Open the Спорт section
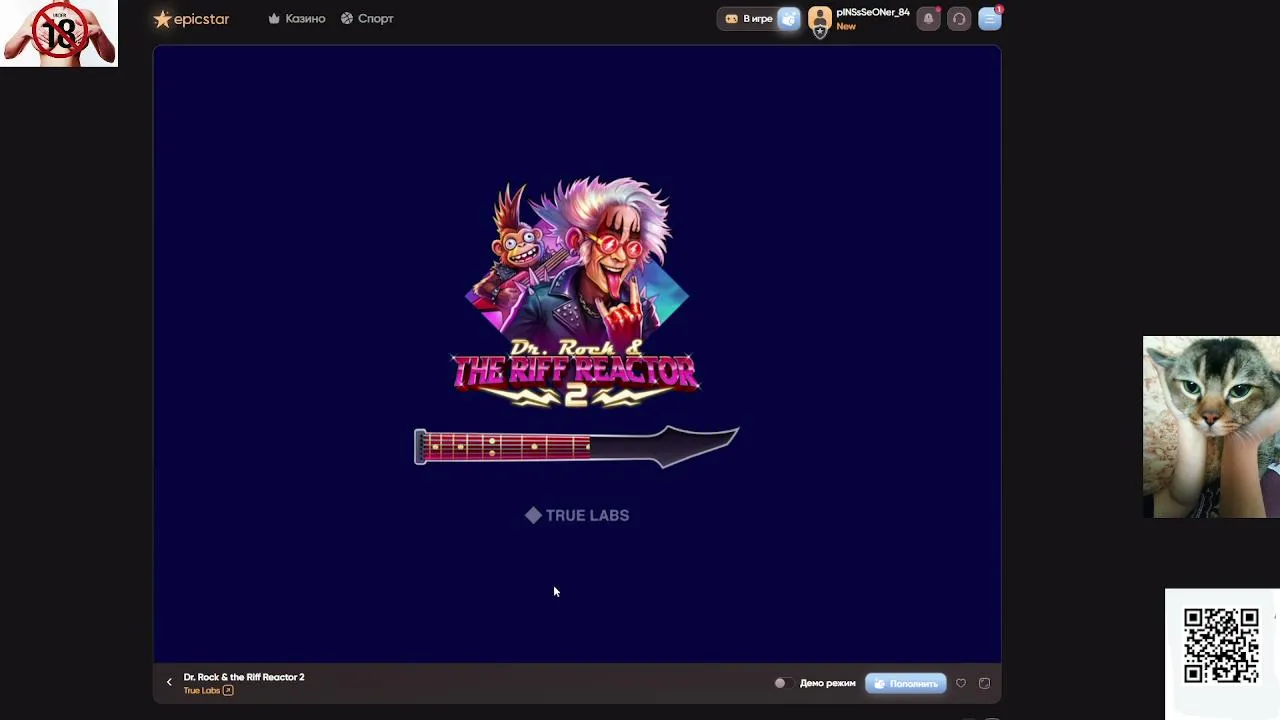 click(x=367, y=18)
